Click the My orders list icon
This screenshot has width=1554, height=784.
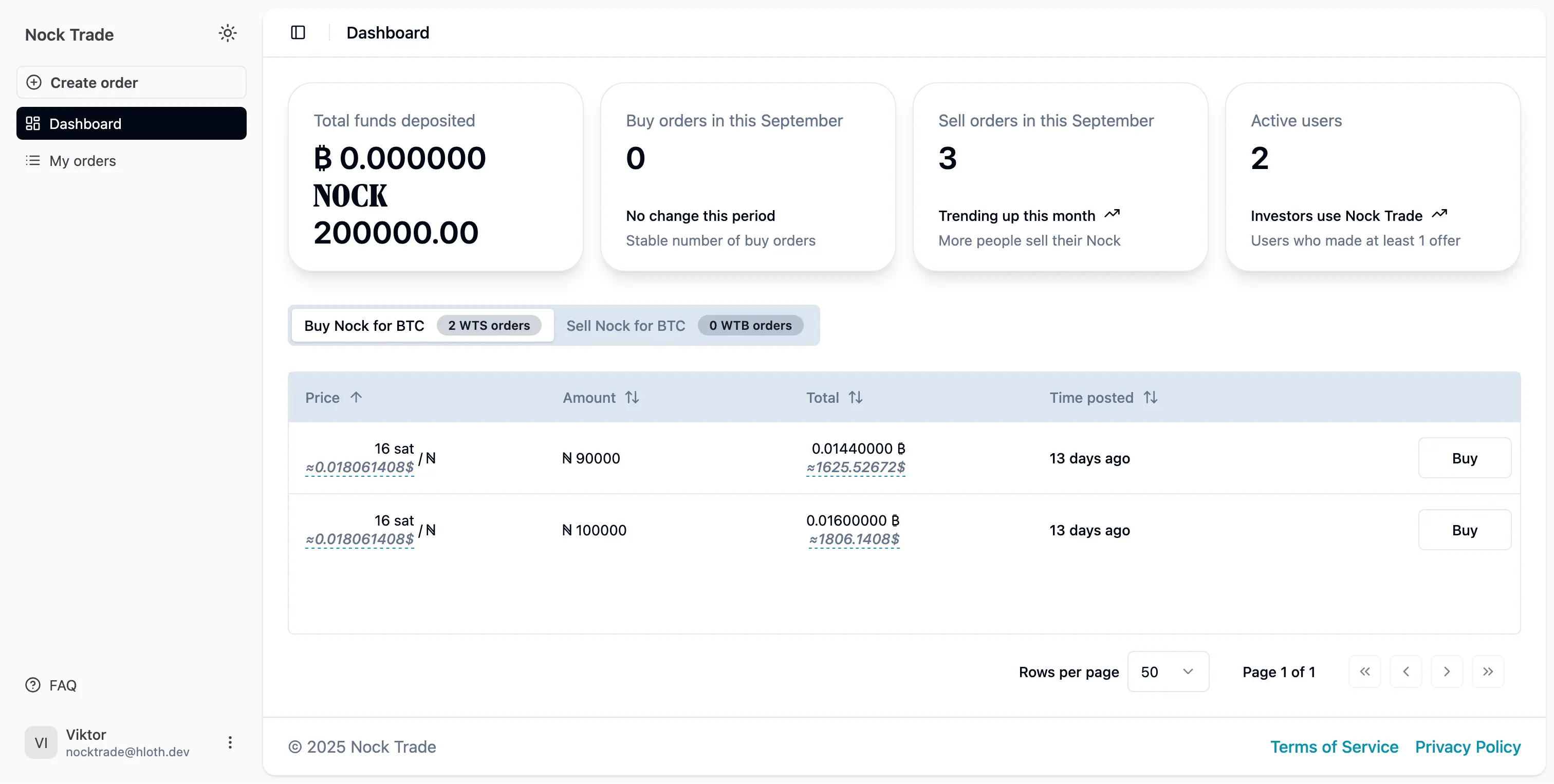coord(34,160)
